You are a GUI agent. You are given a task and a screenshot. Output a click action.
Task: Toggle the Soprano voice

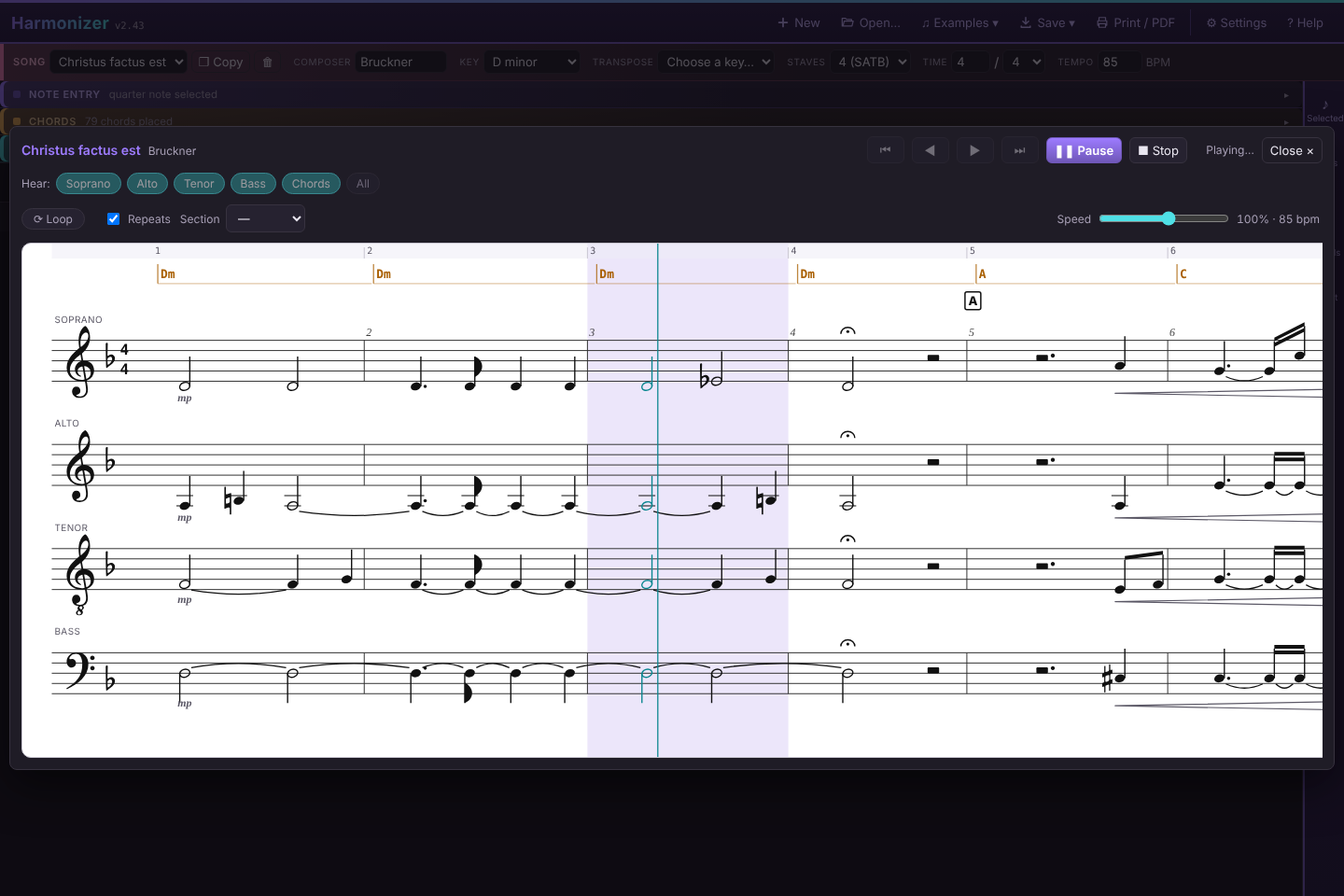point(89,184)
